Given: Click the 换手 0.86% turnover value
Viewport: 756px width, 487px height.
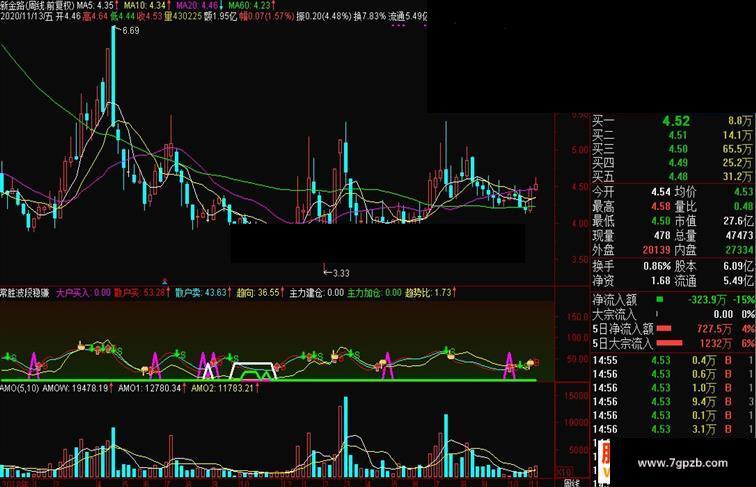Looking at the screenshot, I should coord(657,266).
